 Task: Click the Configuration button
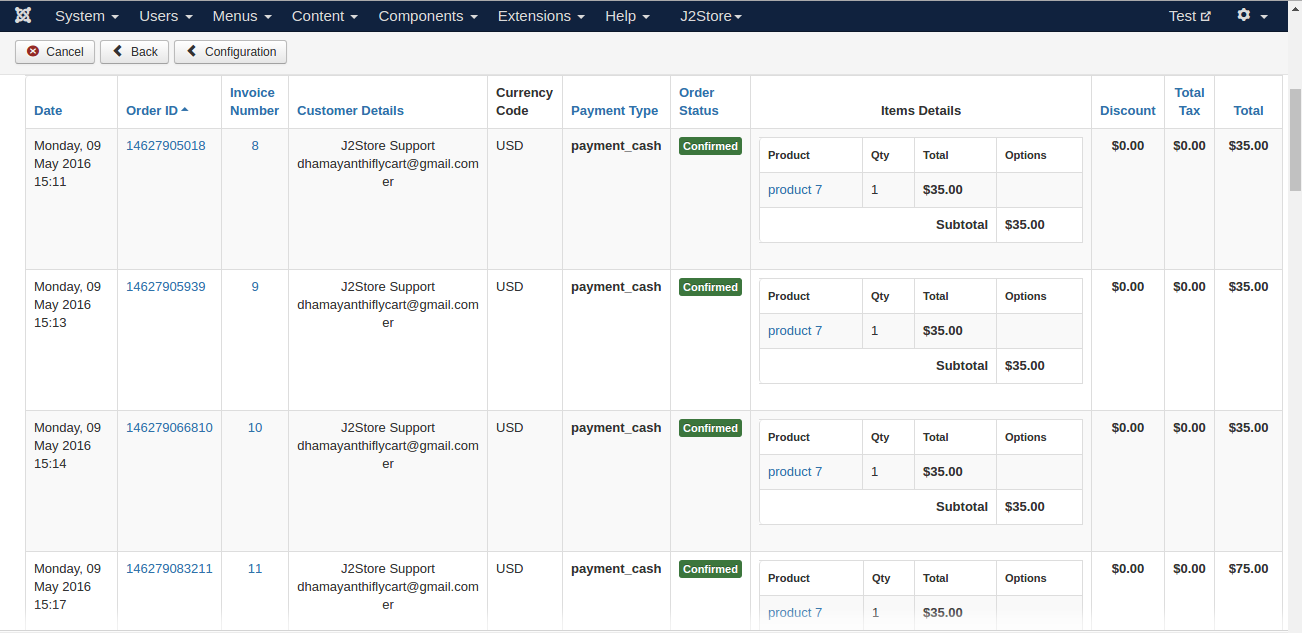tap(230, 52)
